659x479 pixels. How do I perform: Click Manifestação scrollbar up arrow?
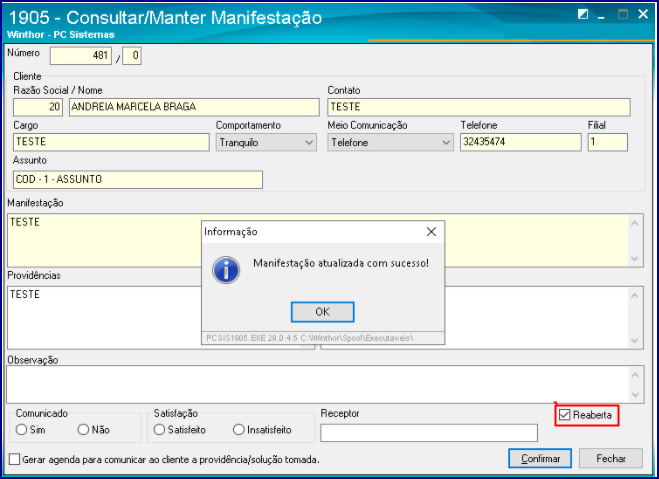(635, 223)
